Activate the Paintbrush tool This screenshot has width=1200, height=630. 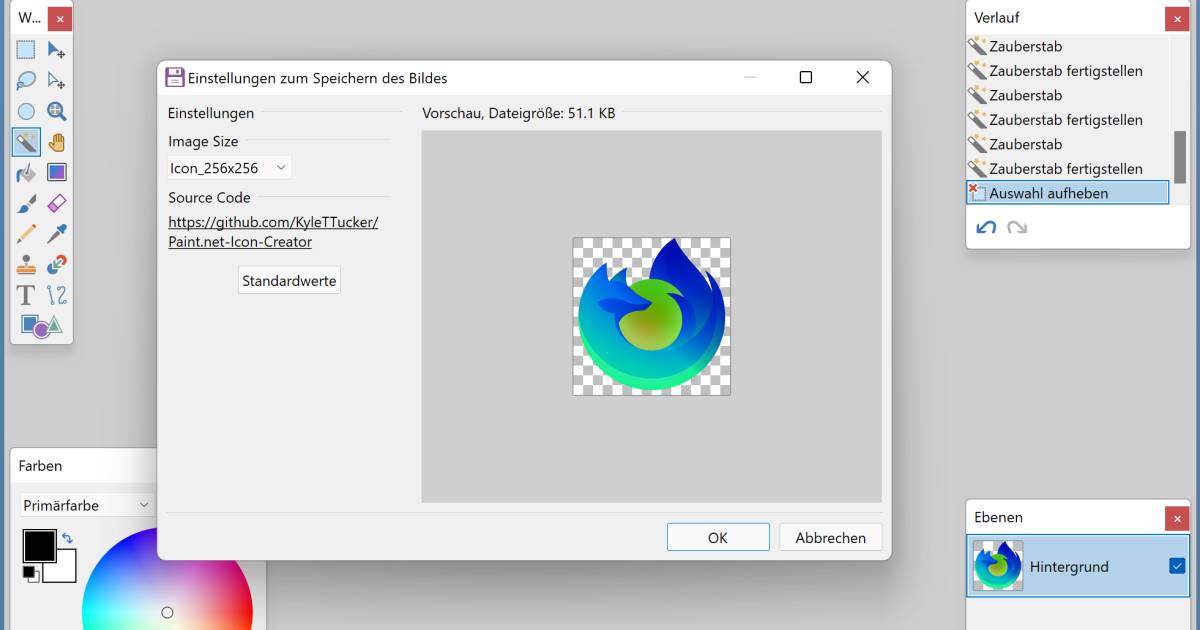(x=26, y=203)
